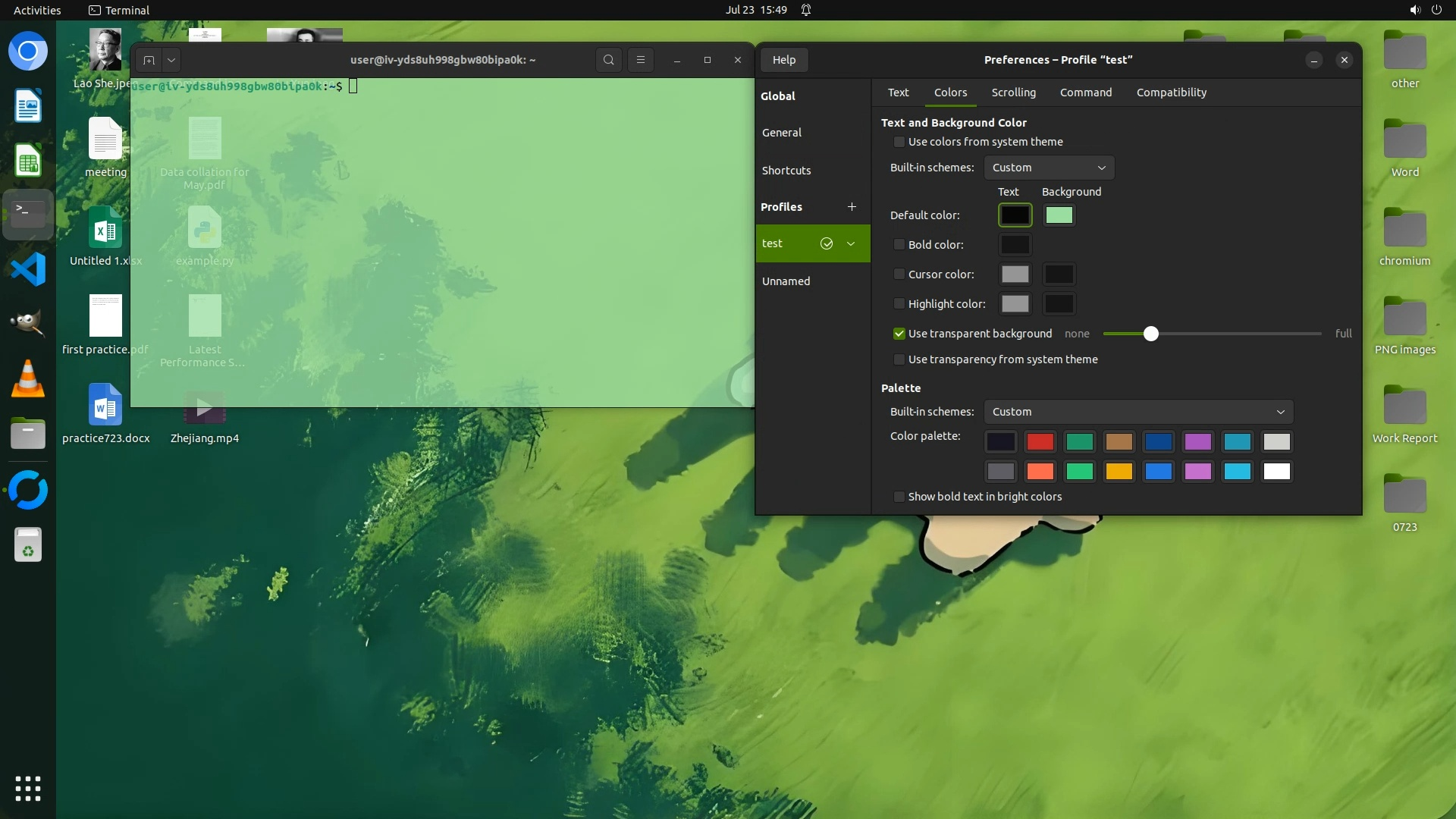Image resolution: width=1456 pixels, height=819 pixels.
Task: Add a new profile with plus icon
Action: pyautogui.click(x=852, y=206)
